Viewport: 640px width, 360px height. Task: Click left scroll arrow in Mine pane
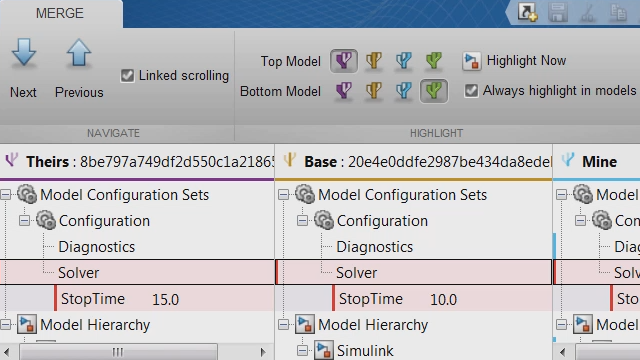562,352
